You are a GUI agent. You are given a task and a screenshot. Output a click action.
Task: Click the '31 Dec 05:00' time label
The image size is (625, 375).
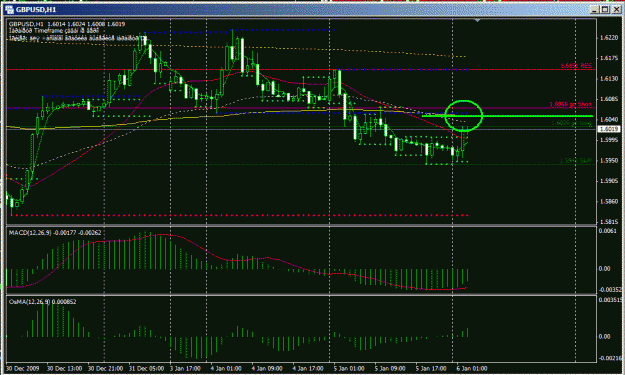click(x=146, y=369)
